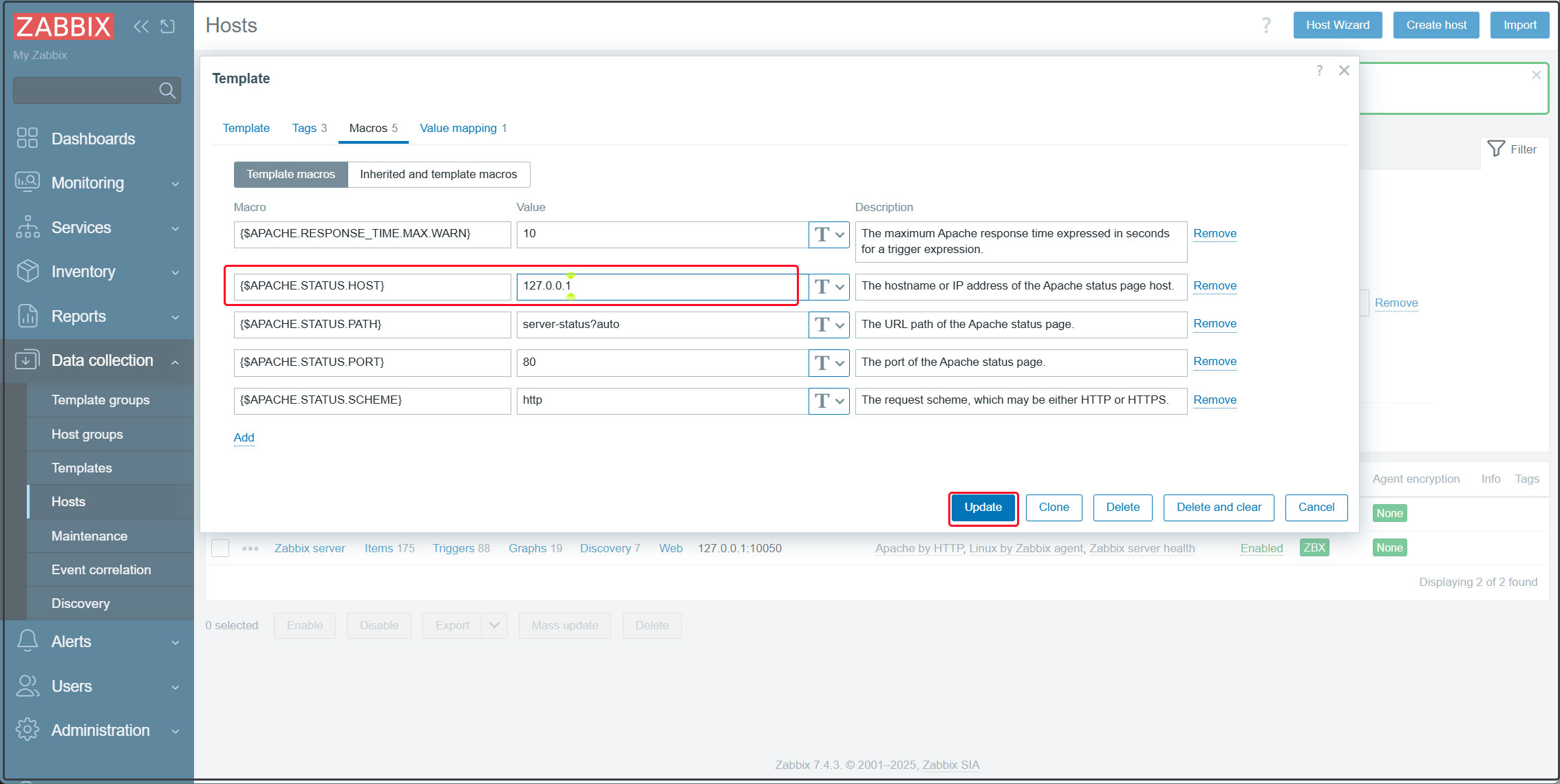Click the Filter funnel icon
1560x784 pixels.
pos(1495,149)
